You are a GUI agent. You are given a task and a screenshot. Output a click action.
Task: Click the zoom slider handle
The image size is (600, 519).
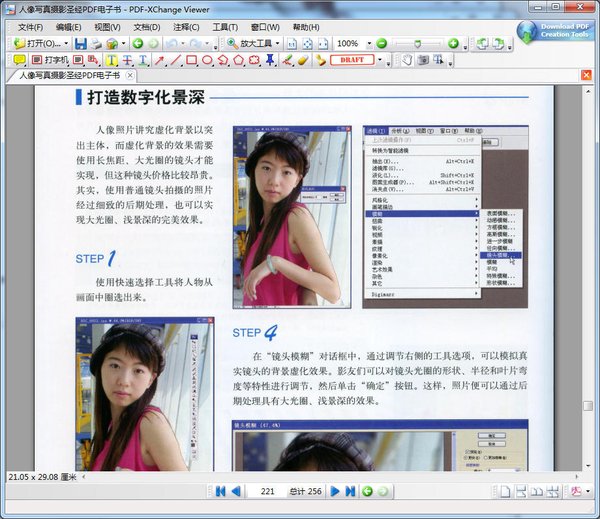(417, 44)
